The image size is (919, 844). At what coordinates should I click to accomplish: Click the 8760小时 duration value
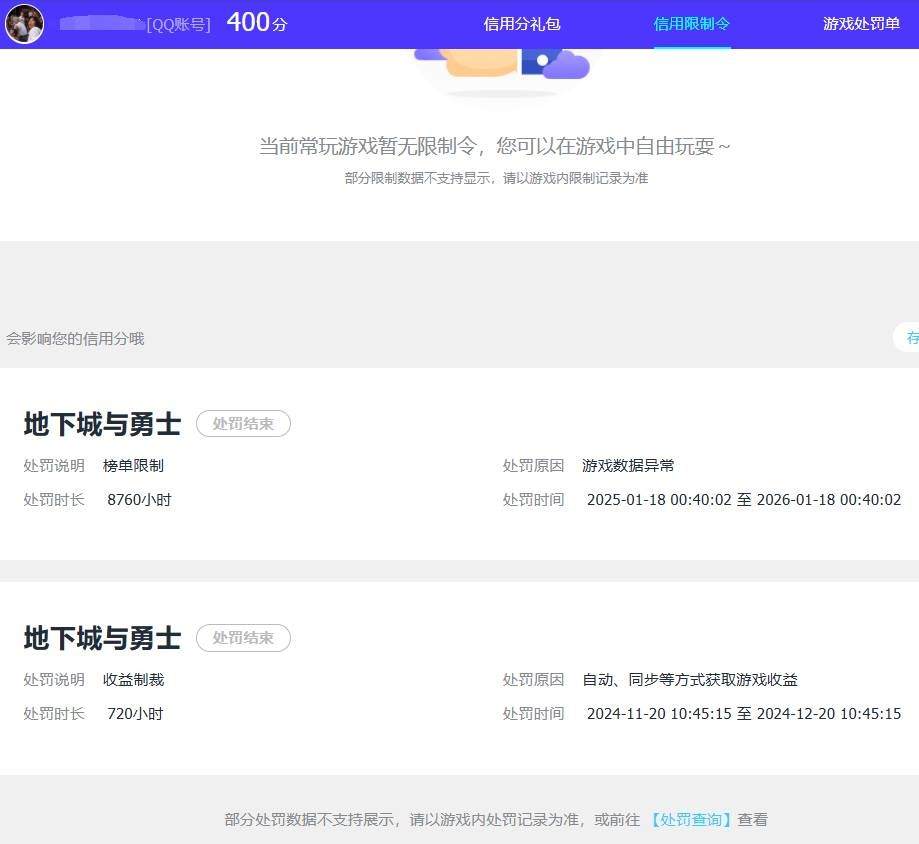[139, 500]
